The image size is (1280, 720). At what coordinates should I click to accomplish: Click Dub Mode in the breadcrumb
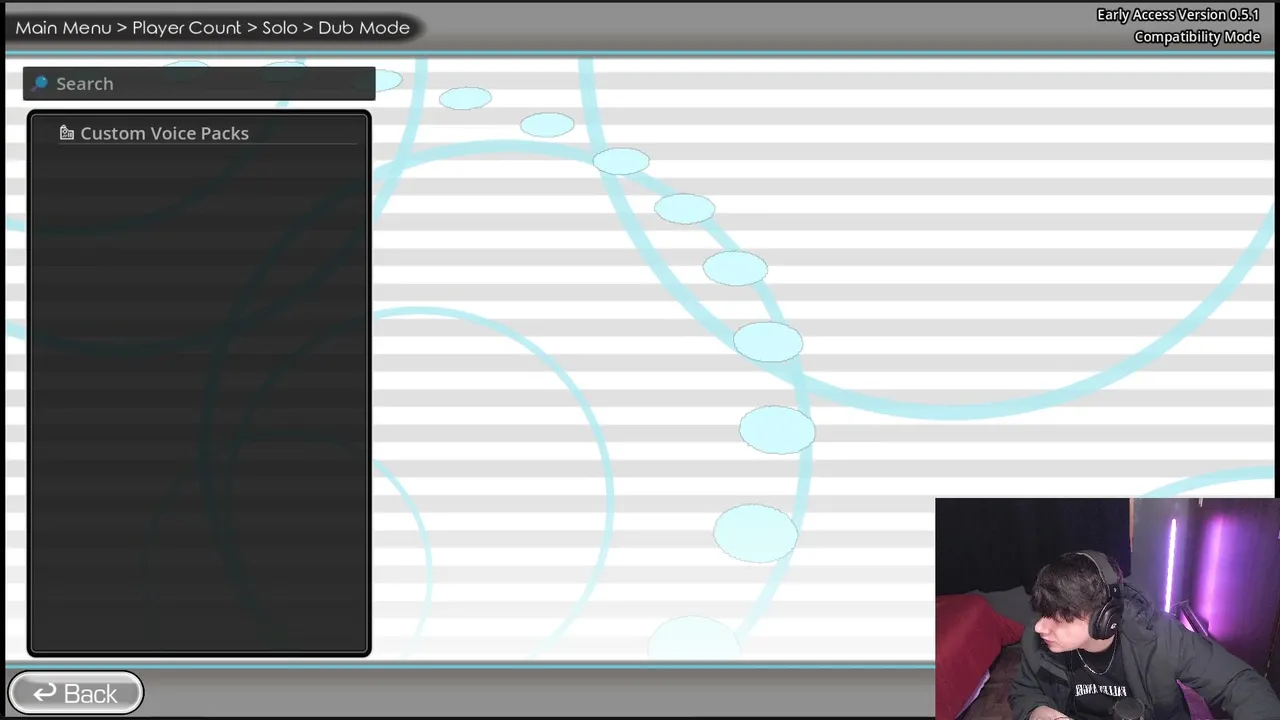[x=364, y=28]
